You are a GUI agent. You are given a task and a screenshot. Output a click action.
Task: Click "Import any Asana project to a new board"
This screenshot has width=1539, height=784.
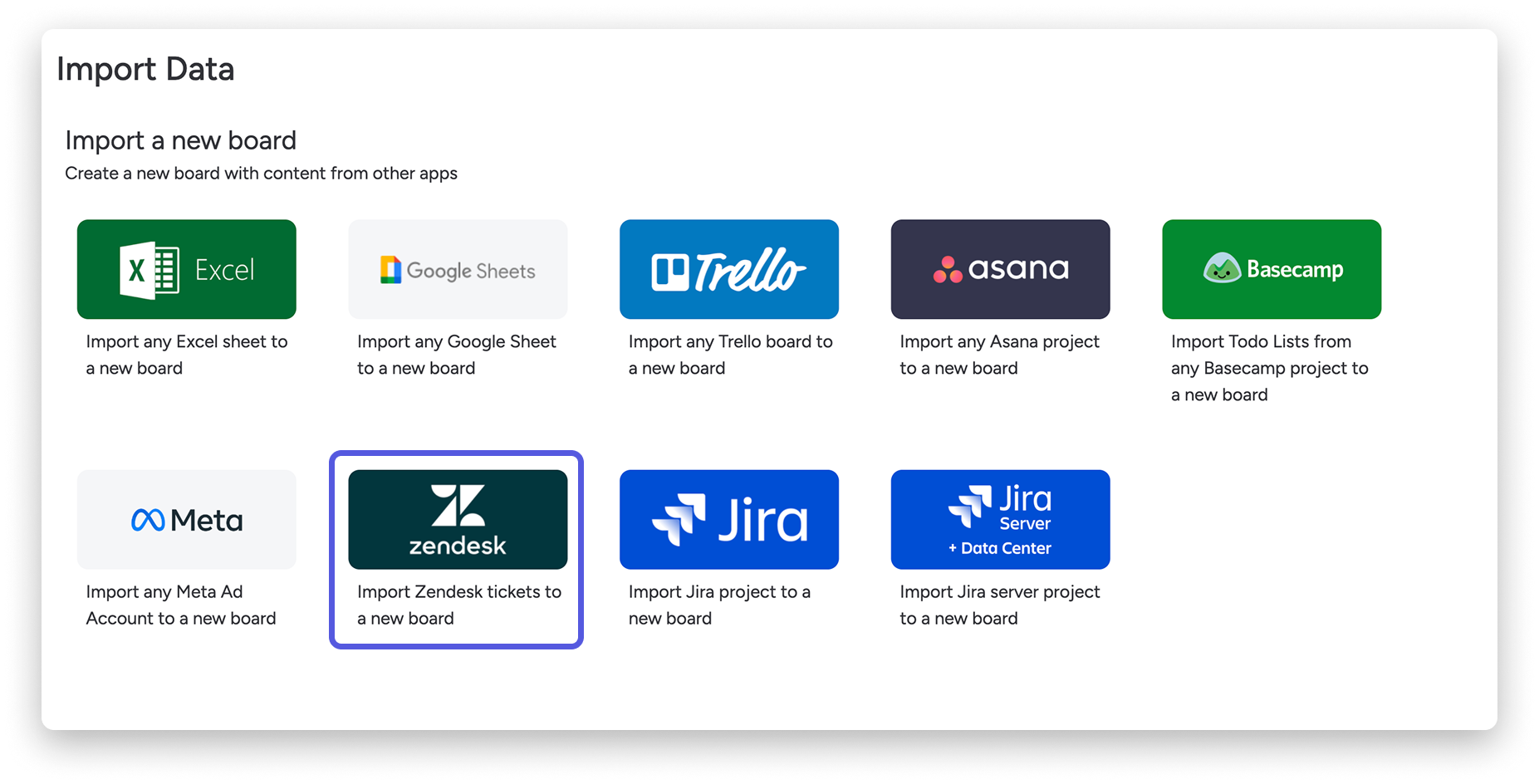[x=999, y=355]
